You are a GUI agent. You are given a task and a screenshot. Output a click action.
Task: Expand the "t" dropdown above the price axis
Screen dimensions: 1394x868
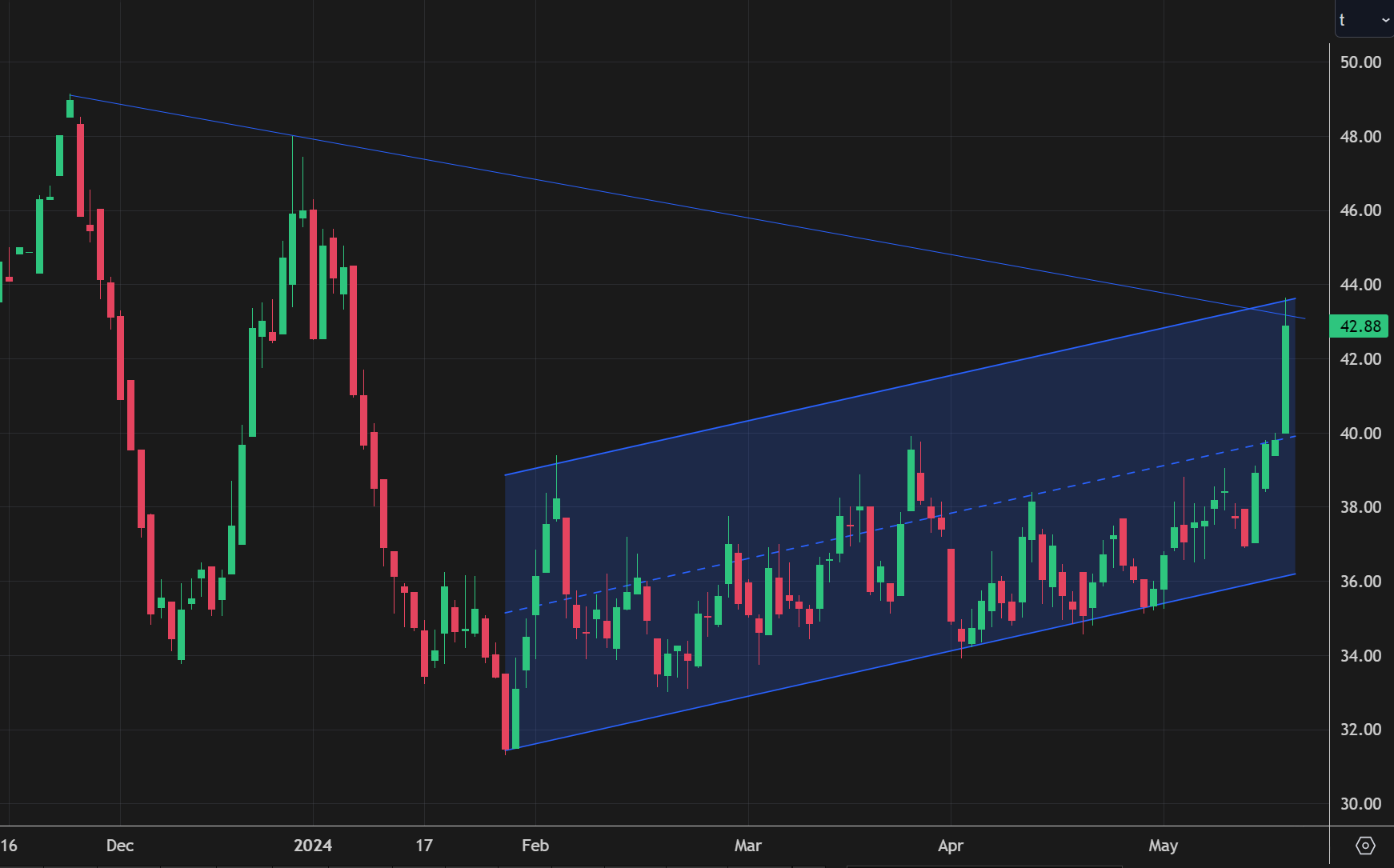click(x=1364, y=20)
